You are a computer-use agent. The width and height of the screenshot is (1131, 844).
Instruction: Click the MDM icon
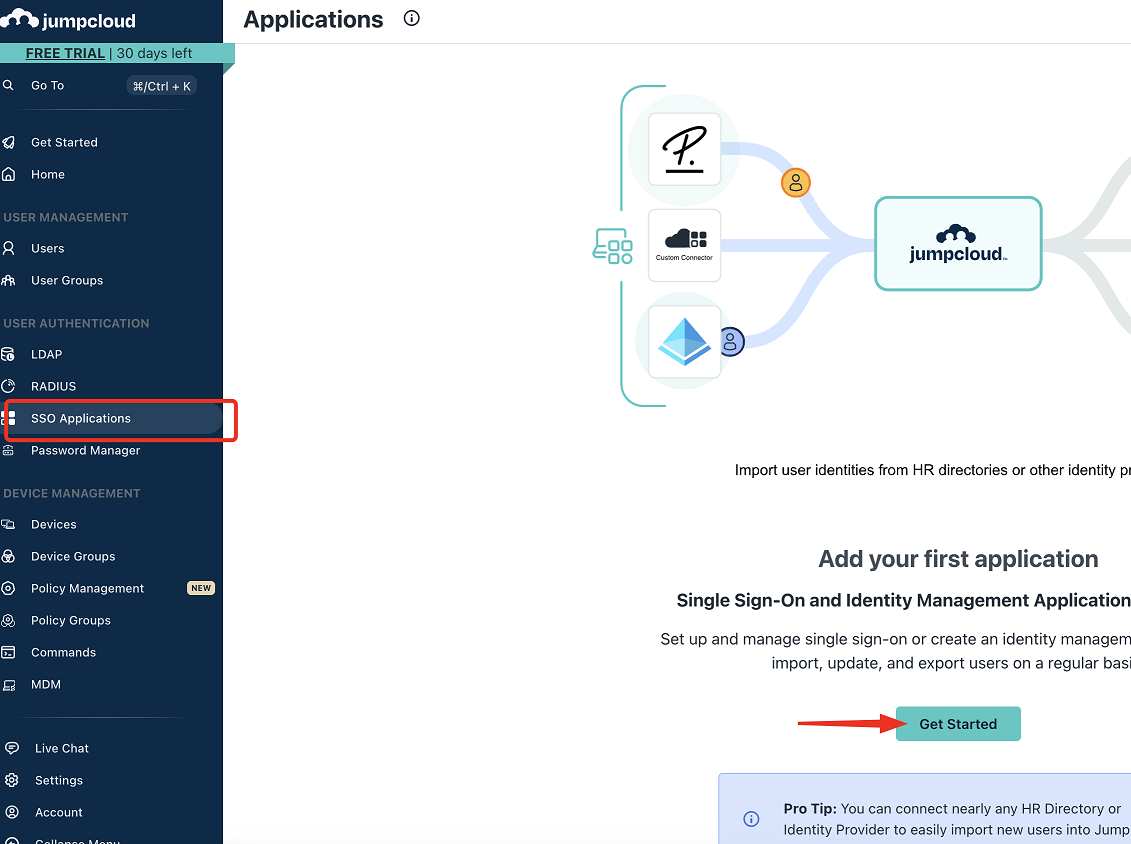click(9, 685)
